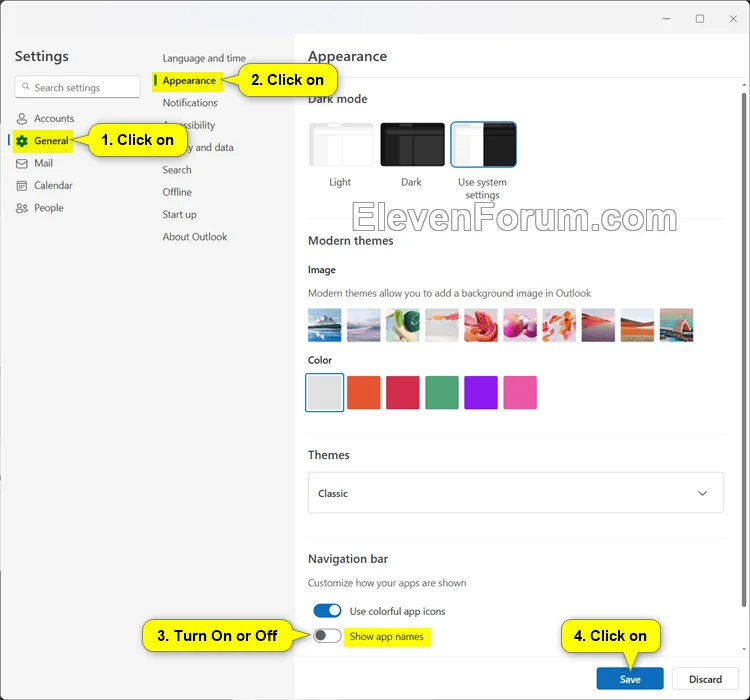
Task: Select the second pastel dunes theme image
Action: (x=364, y=325)
